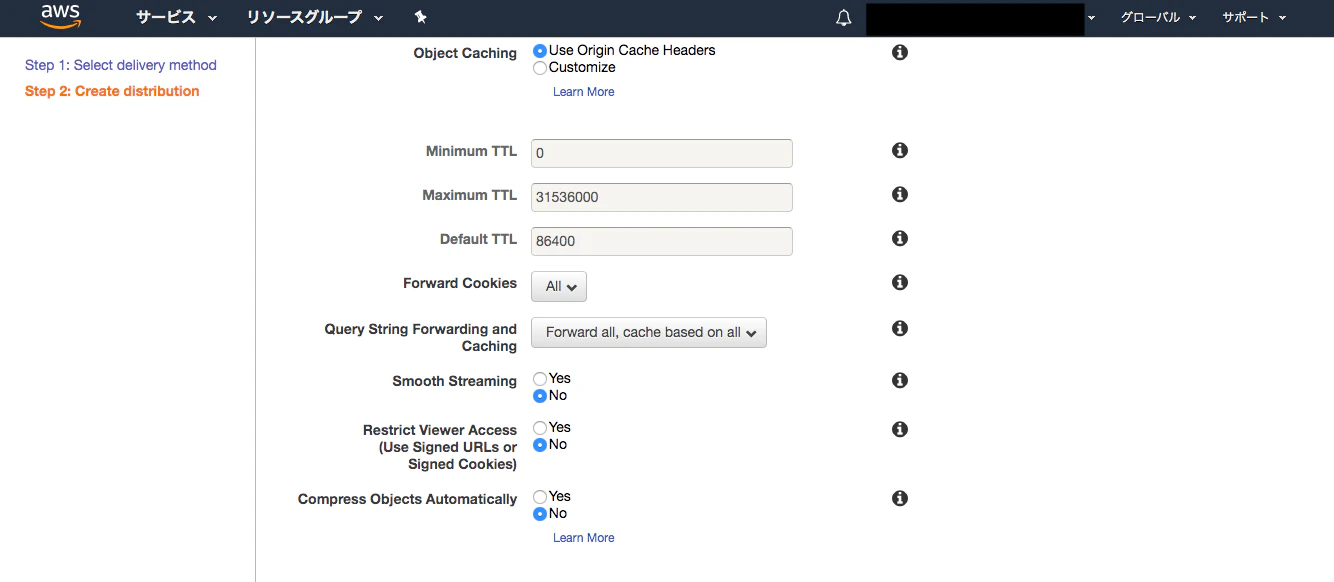Go to Step 2: Create distribution
This screenshot has width=1334, height=582.
(112, 91)
